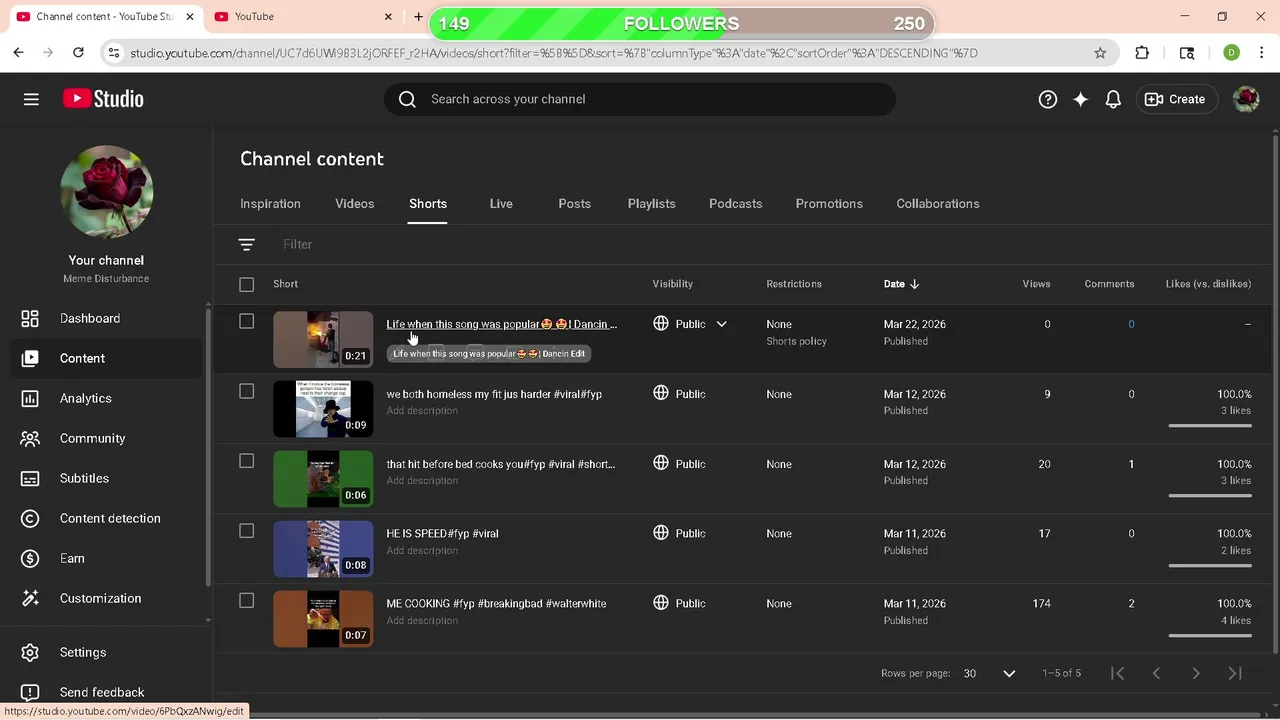The height and width of the screenshot is (720, 1280).
Task: Check the 'we both homeless' short
Action: pos(247,391)
